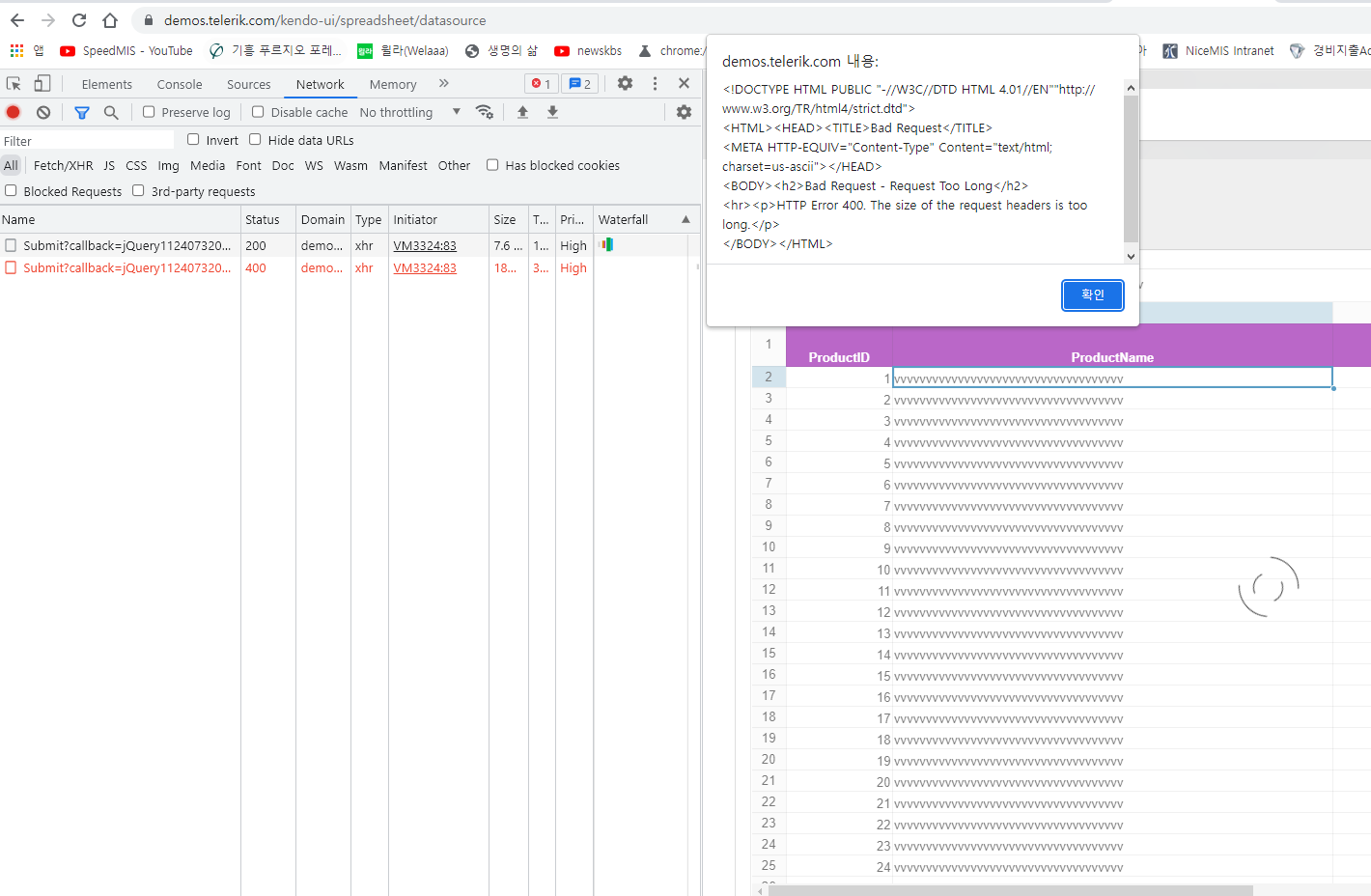
Task: Switch to the Elements tab
Action: pos(107,85)
